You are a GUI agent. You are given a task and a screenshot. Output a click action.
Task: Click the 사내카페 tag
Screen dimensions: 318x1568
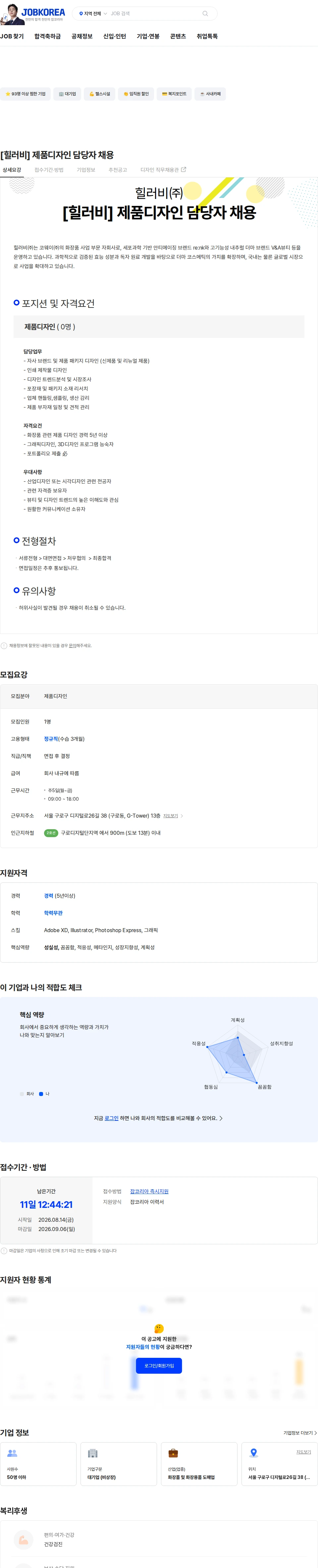pos(210,94)
